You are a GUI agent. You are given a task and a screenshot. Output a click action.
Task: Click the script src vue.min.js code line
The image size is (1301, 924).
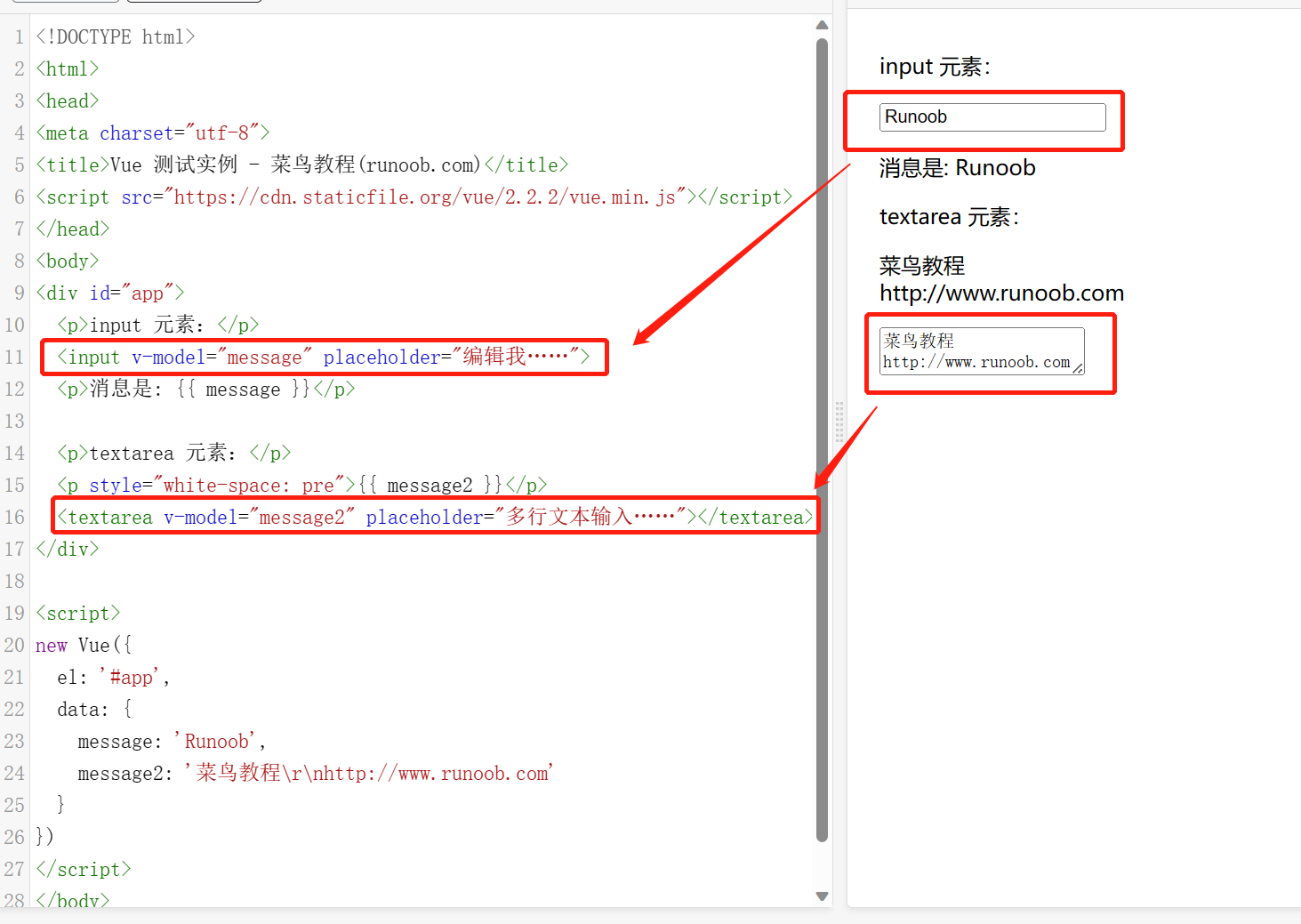tap(414, 197)
